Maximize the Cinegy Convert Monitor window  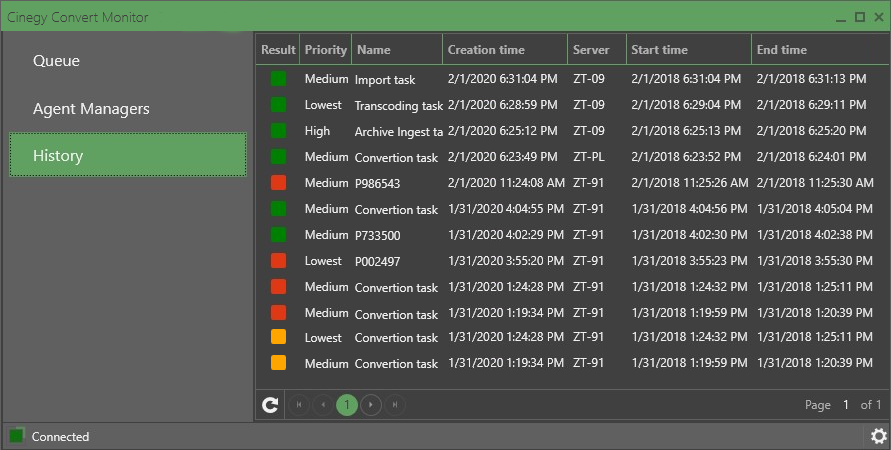[x=860, y=17]
